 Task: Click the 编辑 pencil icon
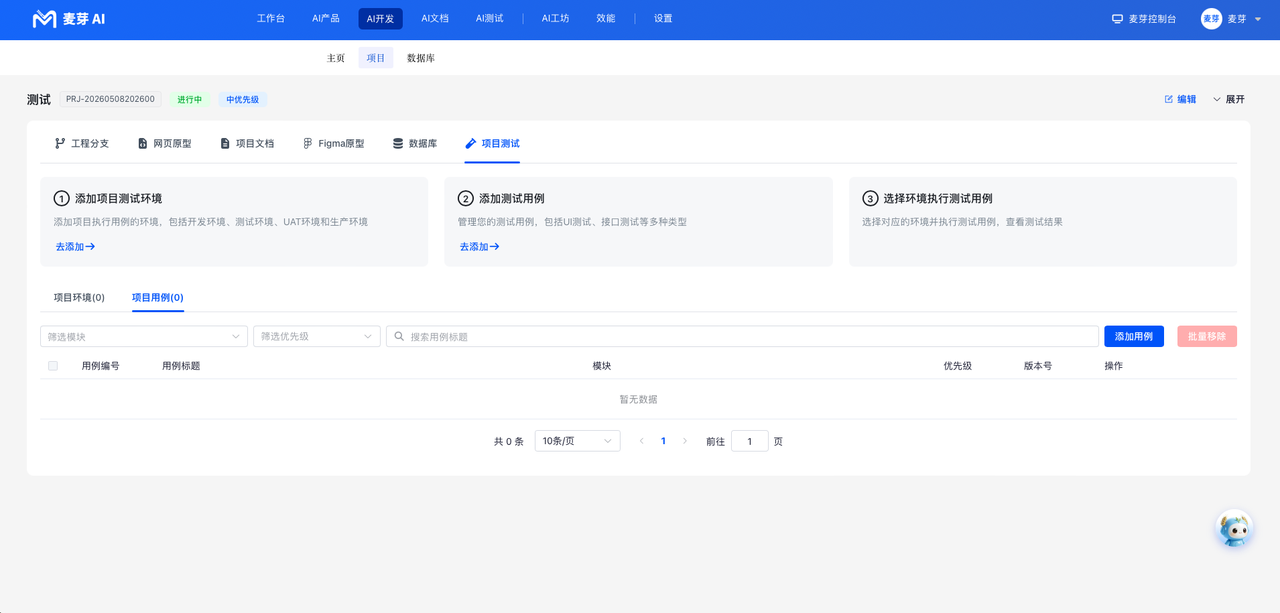[1168, 100]
